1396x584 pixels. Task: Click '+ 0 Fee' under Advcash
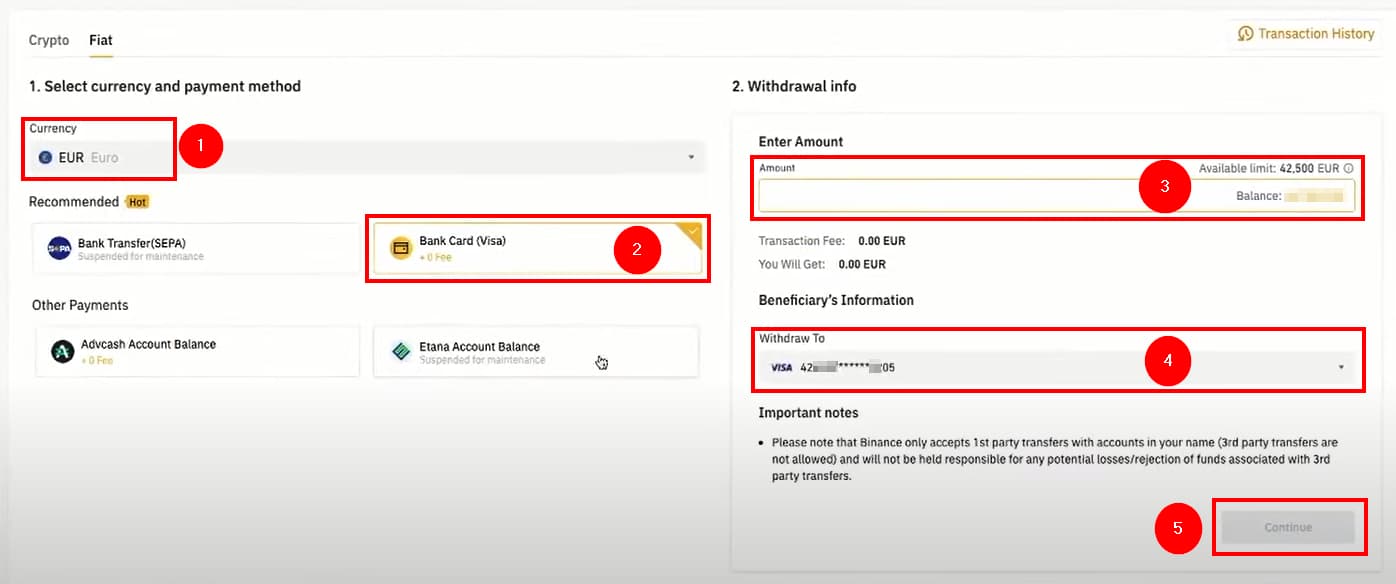click(x=97, y=360)
